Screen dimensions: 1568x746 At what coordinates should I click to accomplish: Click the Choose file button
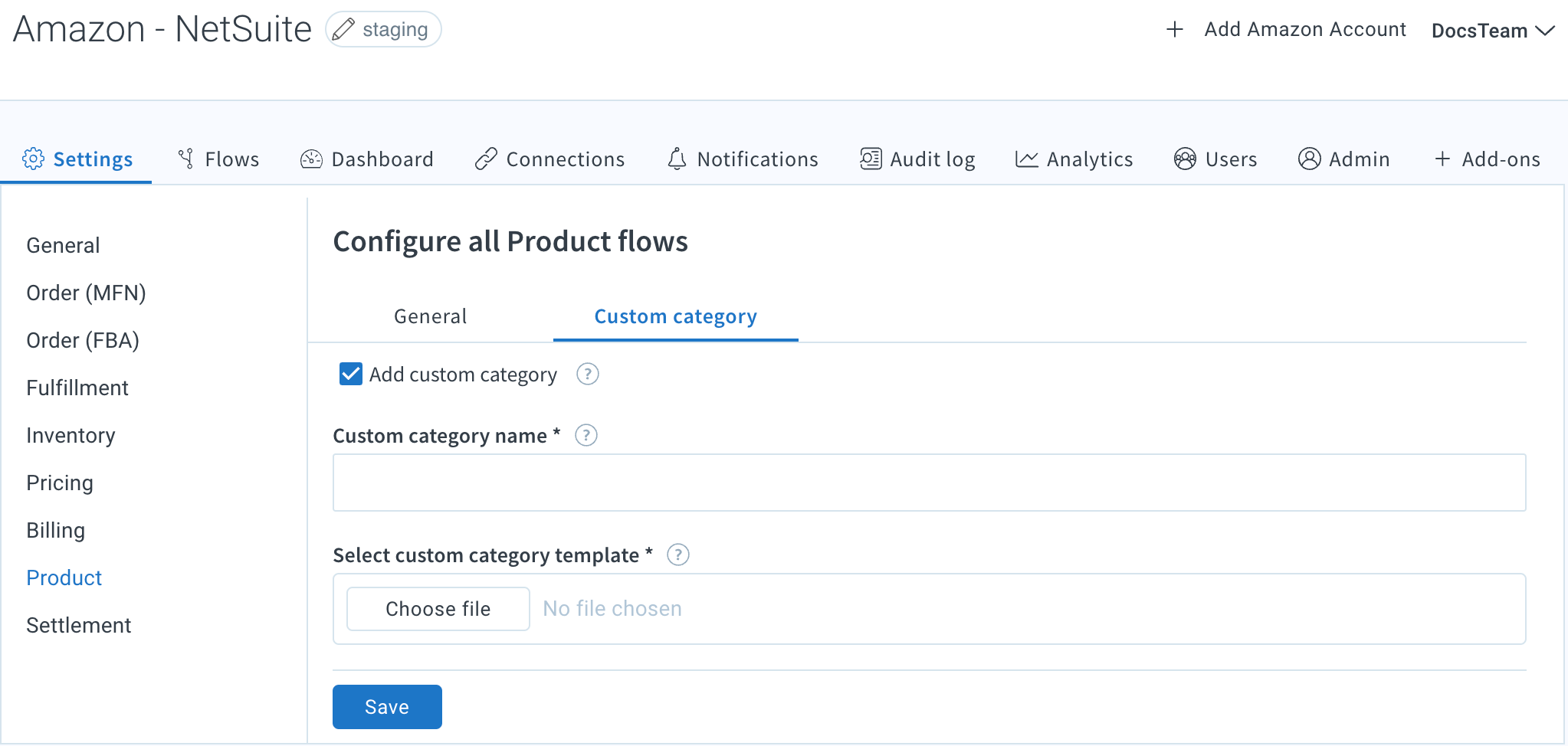point(438,608)
